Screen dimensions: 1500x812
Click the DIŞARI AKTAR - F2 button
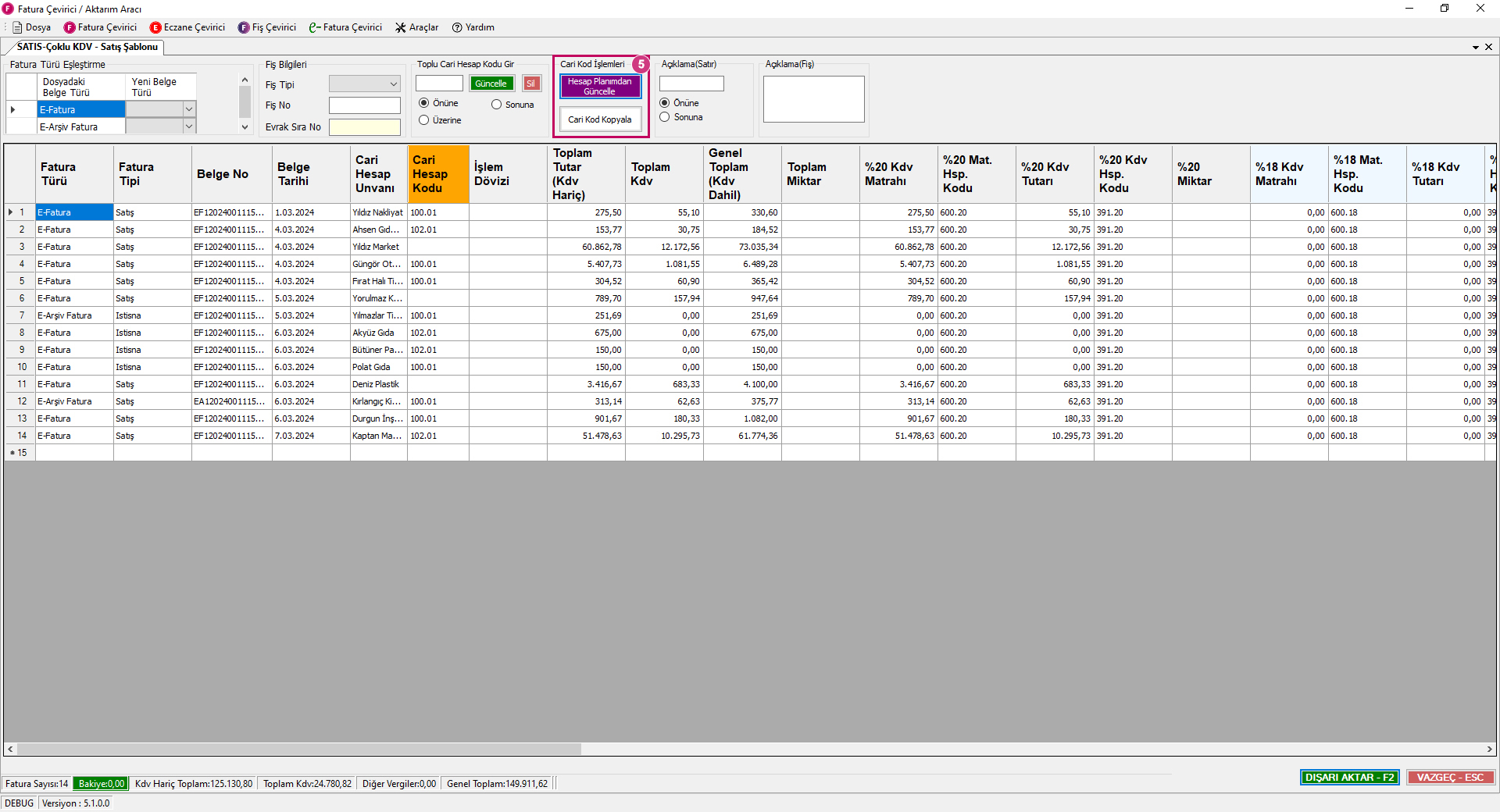click(x=1349, y=778)
